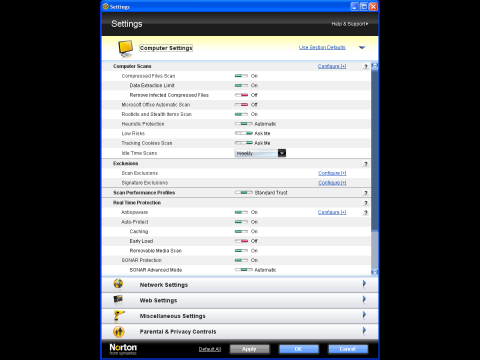Adjust SONAR Advanced Mode slider
The height and width of the screenshot is (360, 480).
(x=244, y=270)
